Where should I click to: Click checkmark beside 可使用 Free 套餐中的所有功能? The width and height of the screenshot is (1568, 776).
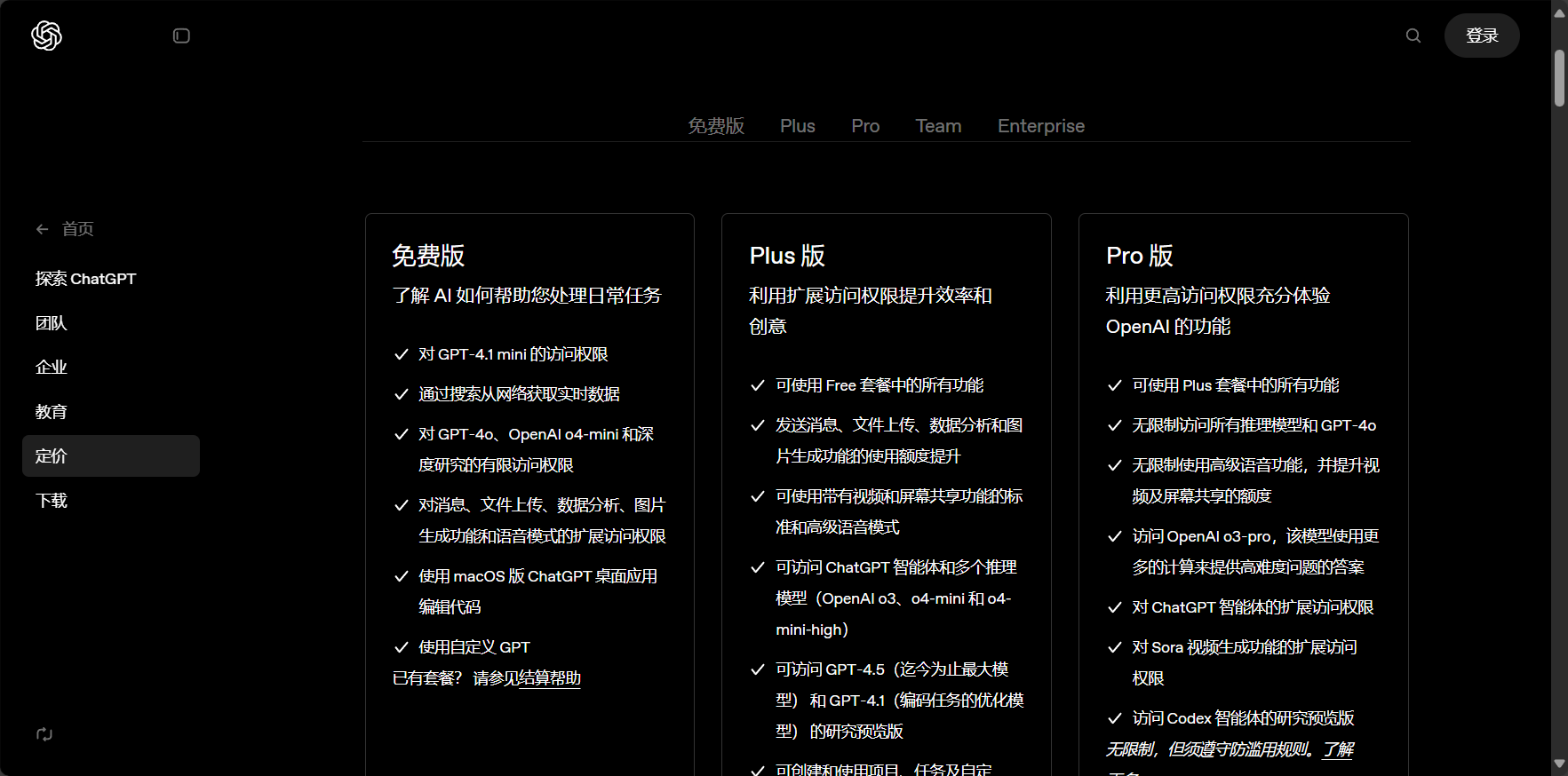[758, 385]
